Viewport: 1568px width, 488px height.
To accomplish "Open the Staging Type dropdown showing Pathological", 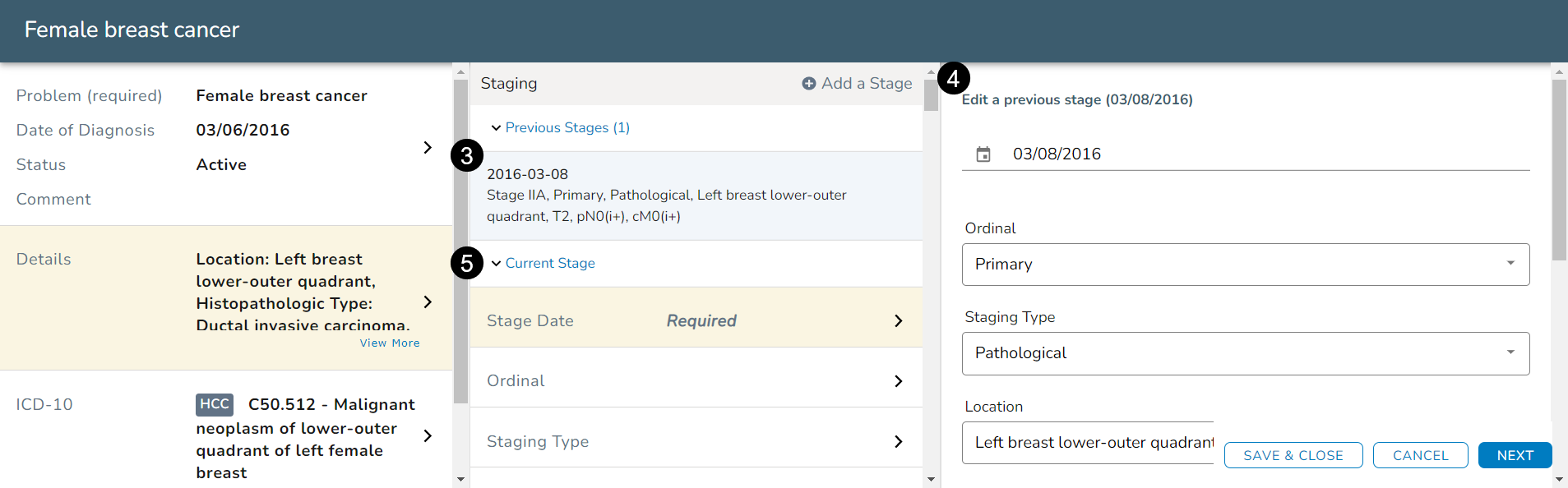I will coord(1245,353).
